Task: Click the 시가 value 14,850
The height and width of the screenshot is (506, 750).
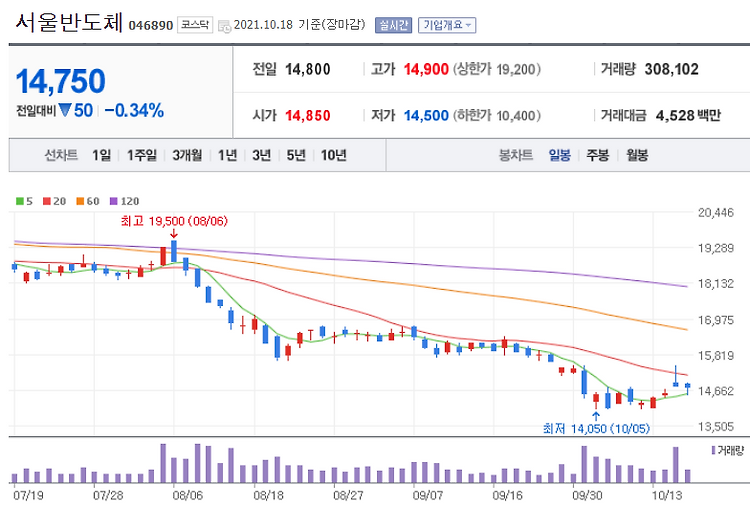Action: pos(308,115)
